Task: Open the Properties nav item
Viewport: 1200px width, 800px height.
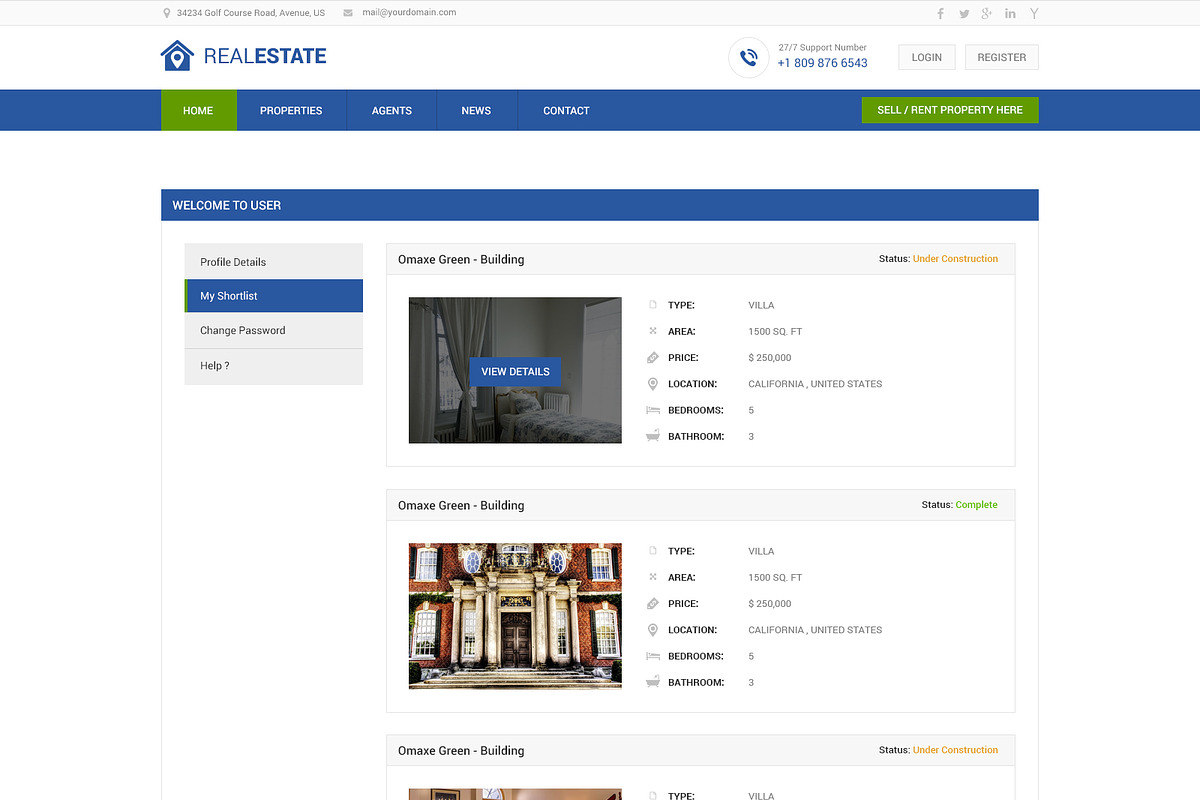Action: click(291, 110)
